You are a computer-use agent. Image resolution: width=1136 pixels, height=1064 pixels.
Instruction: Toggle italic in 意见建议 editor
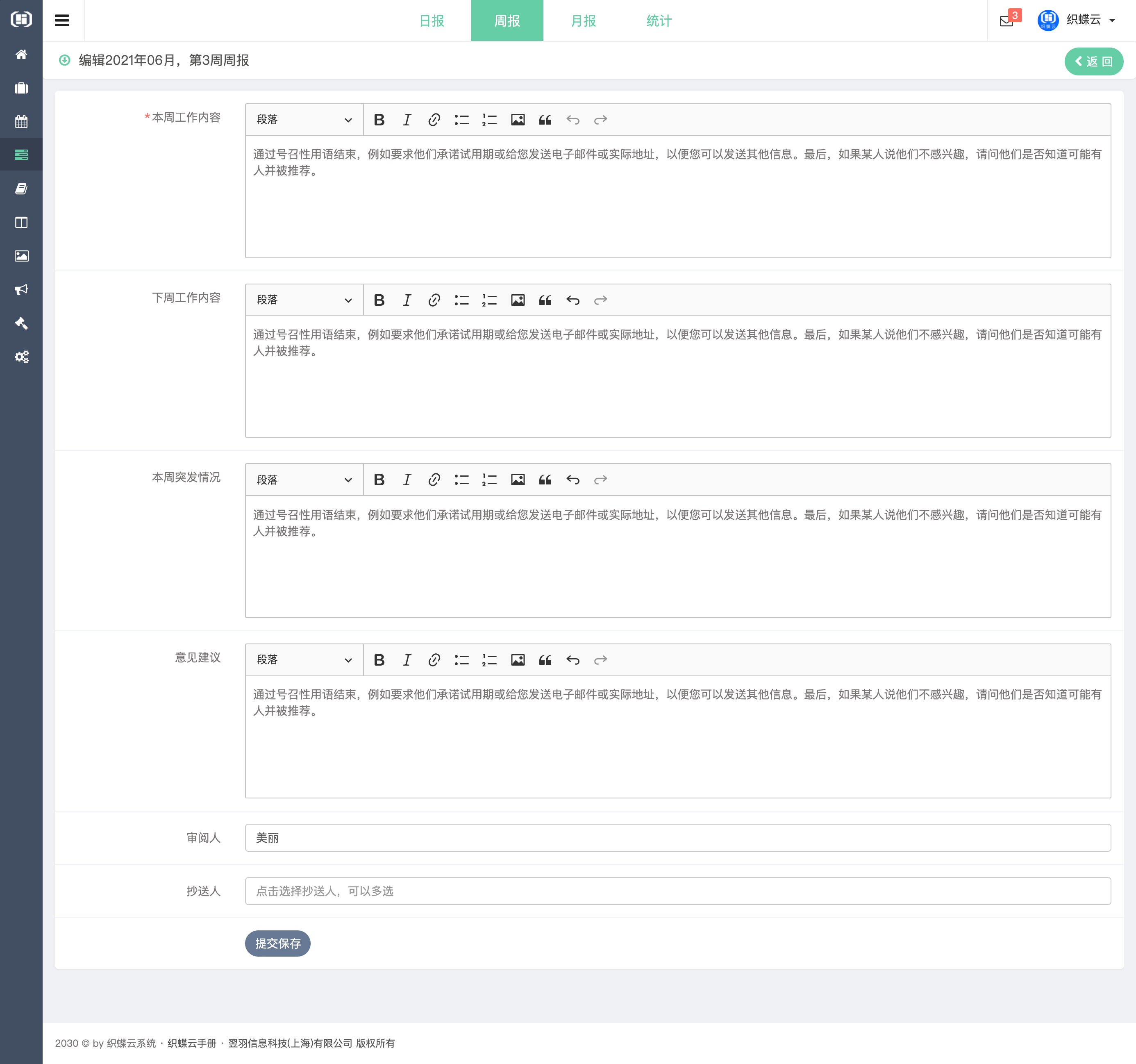[x=406, y=660]
